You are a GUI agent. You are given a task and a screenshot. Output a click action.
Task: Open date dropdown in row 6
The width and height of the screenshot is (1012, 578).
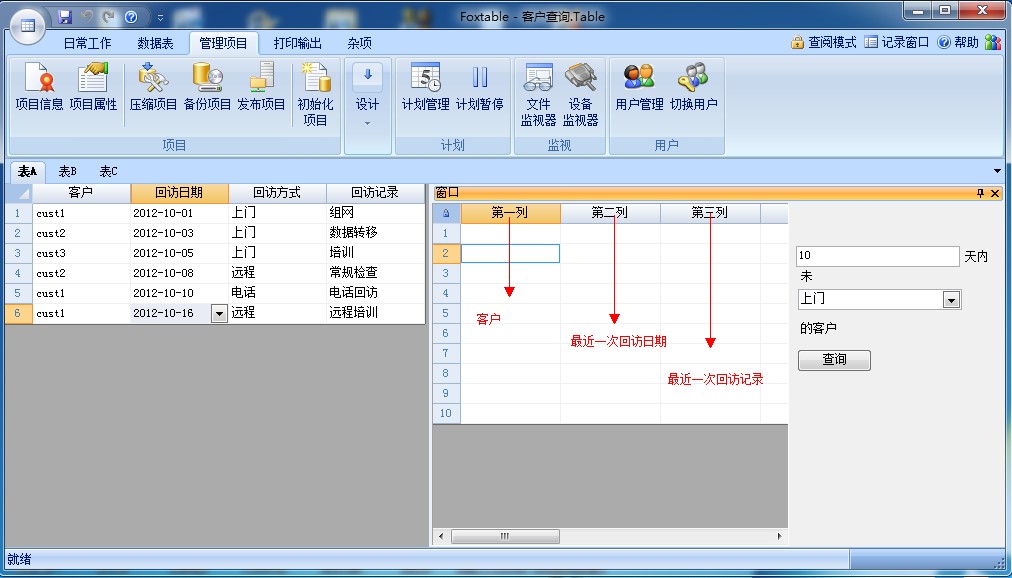[x=219, y=314]
